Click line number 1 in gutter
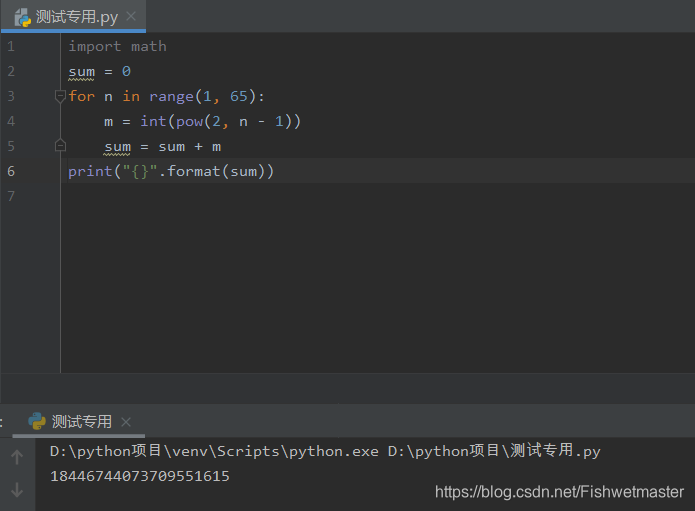This screenshot has width=695, height=511. (x=11, y=46)
